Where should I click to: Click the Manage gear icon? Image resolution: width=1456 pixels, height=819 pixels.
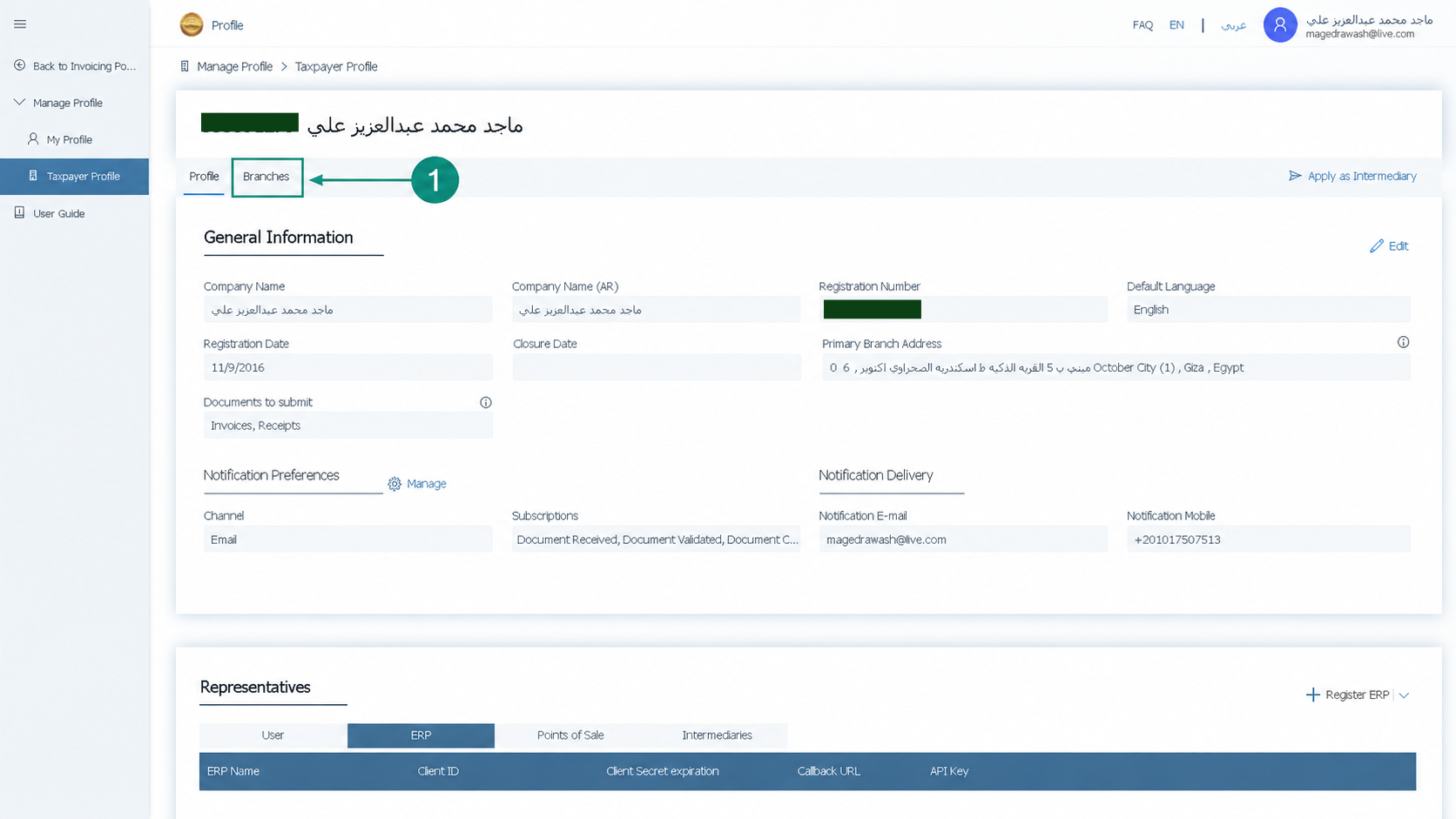[394, 484]
